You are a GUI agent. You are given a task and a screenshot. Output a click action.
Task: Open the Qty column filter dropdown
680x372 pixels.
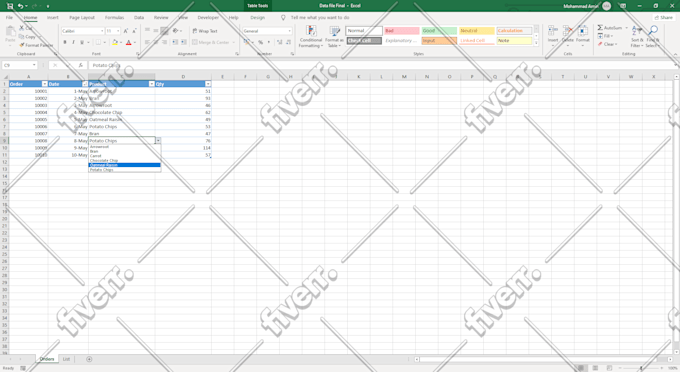[208, 84]
